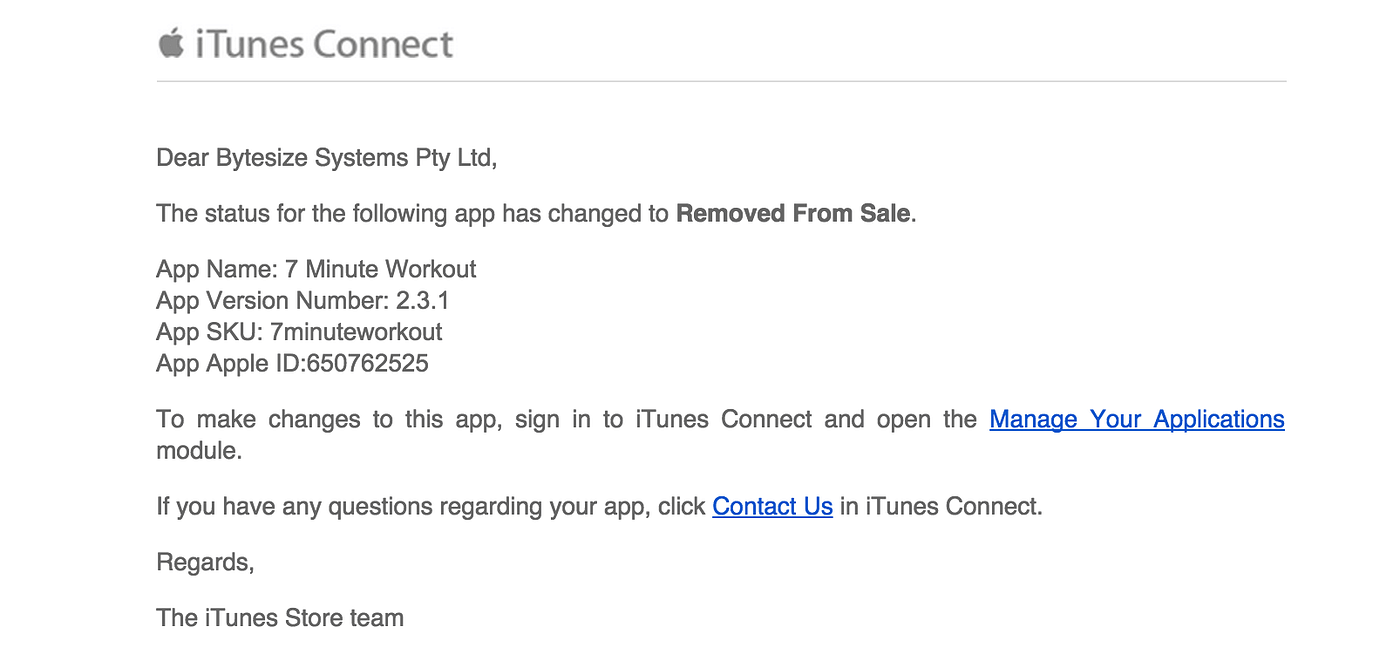Viewport: 1400px width, 663px height.
Task: Click the App Apple ID 650762525 line
Action: click(292, 363)
